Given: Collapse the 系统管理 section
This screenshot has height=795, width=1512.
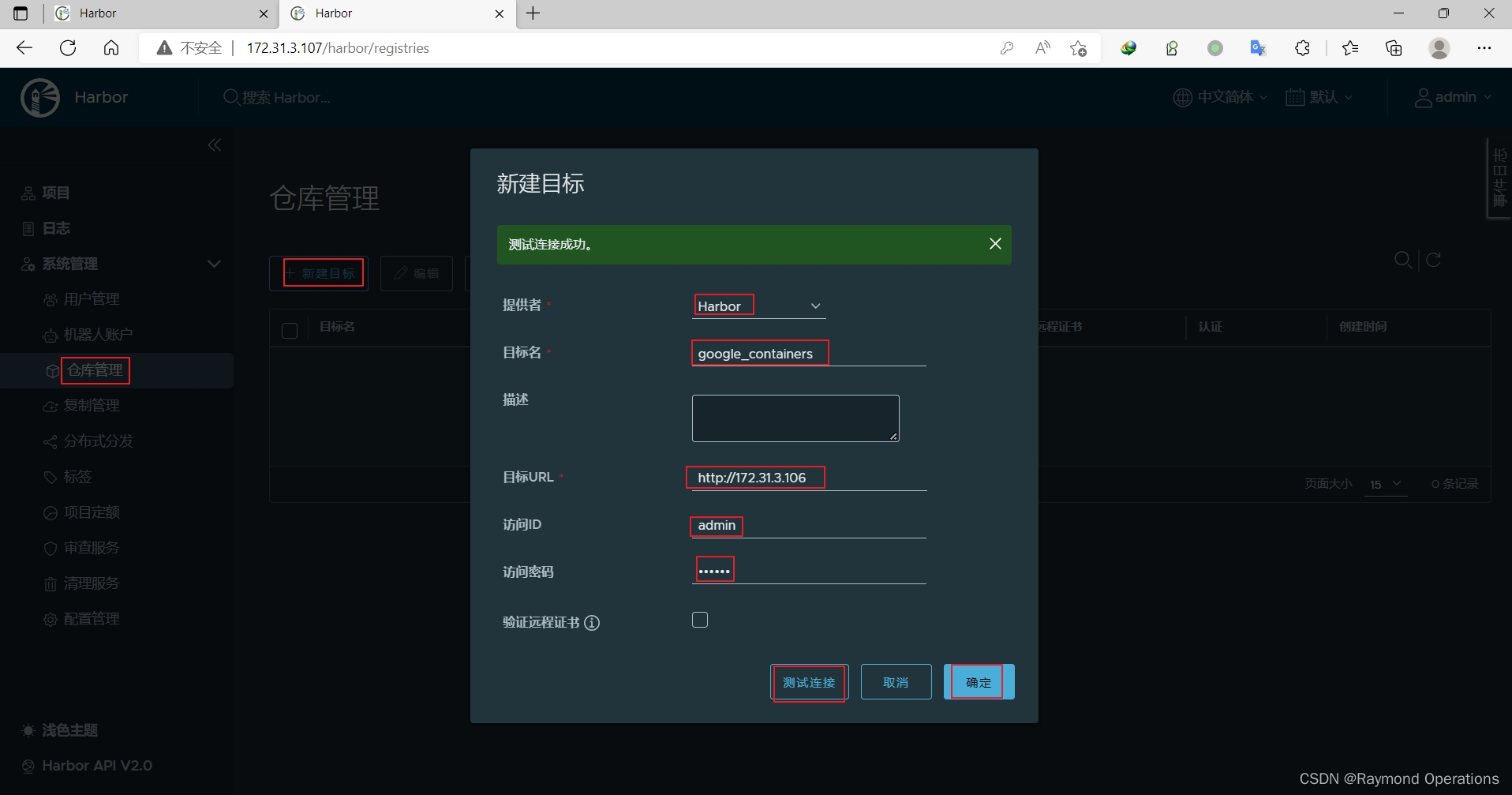Looking at the screenshot, I should [214, 264].
